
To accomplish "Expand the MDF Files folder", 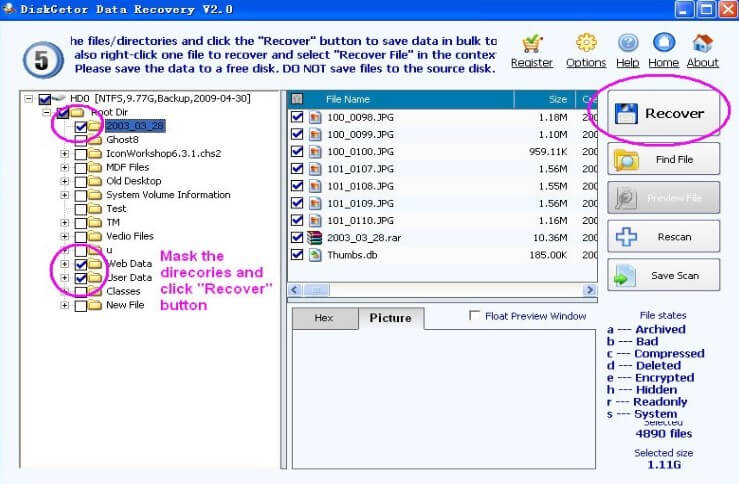I will point(65,167).
